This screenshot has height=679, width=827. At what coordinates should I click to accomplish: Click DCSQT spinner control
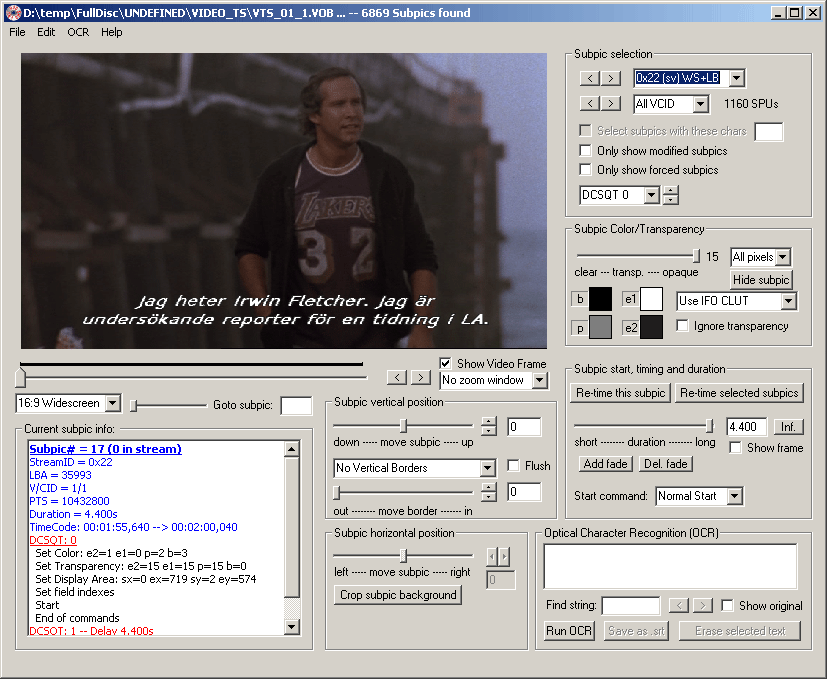670,195
